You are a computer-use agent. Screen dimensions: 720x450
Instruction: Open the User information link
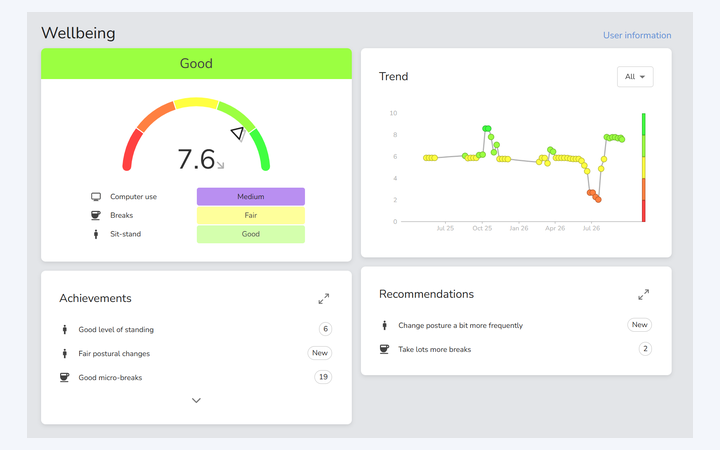637,35
